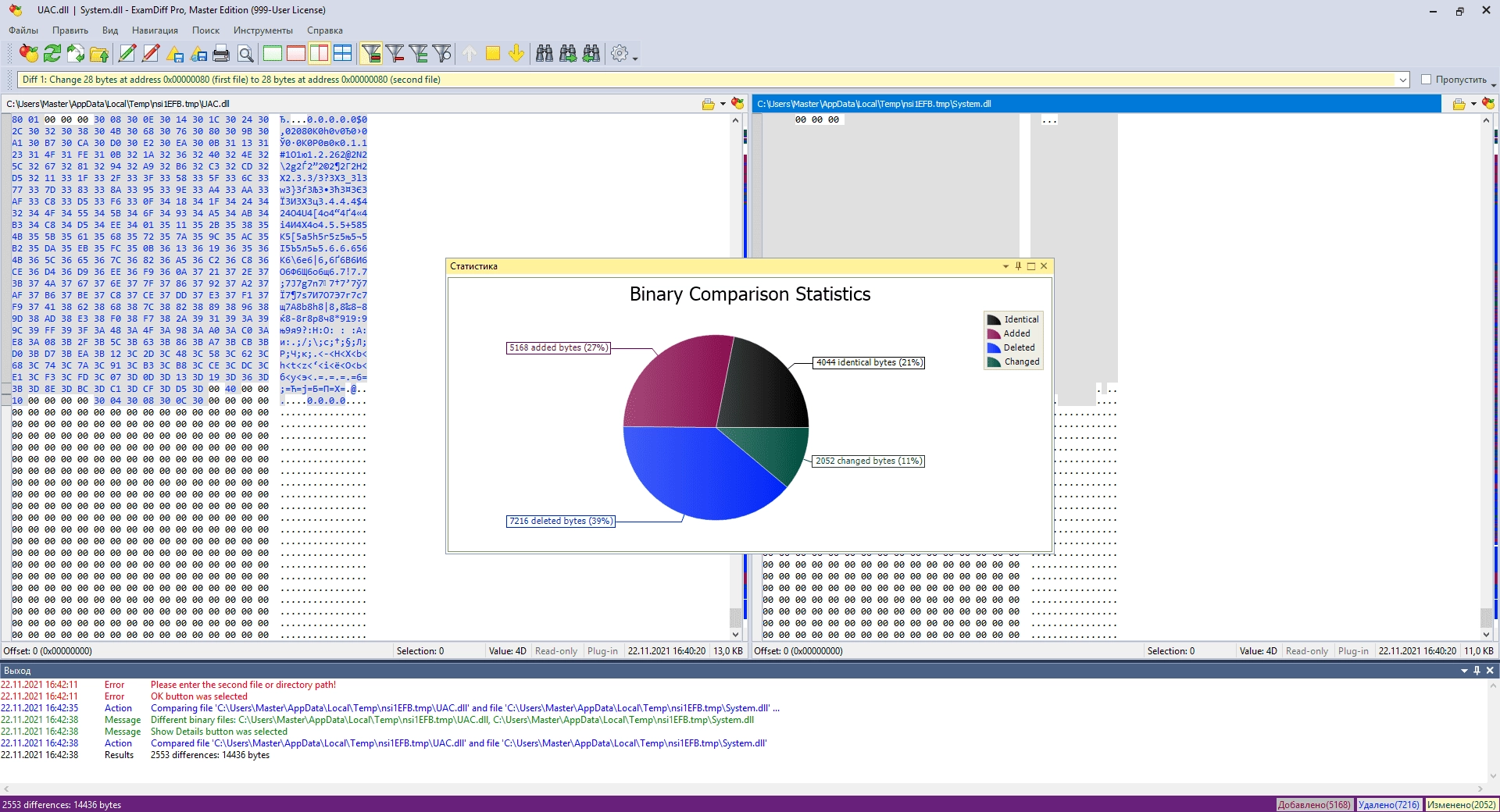The height and width of the screenshot is (812, 1500).
Task: Click the Open folder with arrow icon
Action: coord(99,53)
